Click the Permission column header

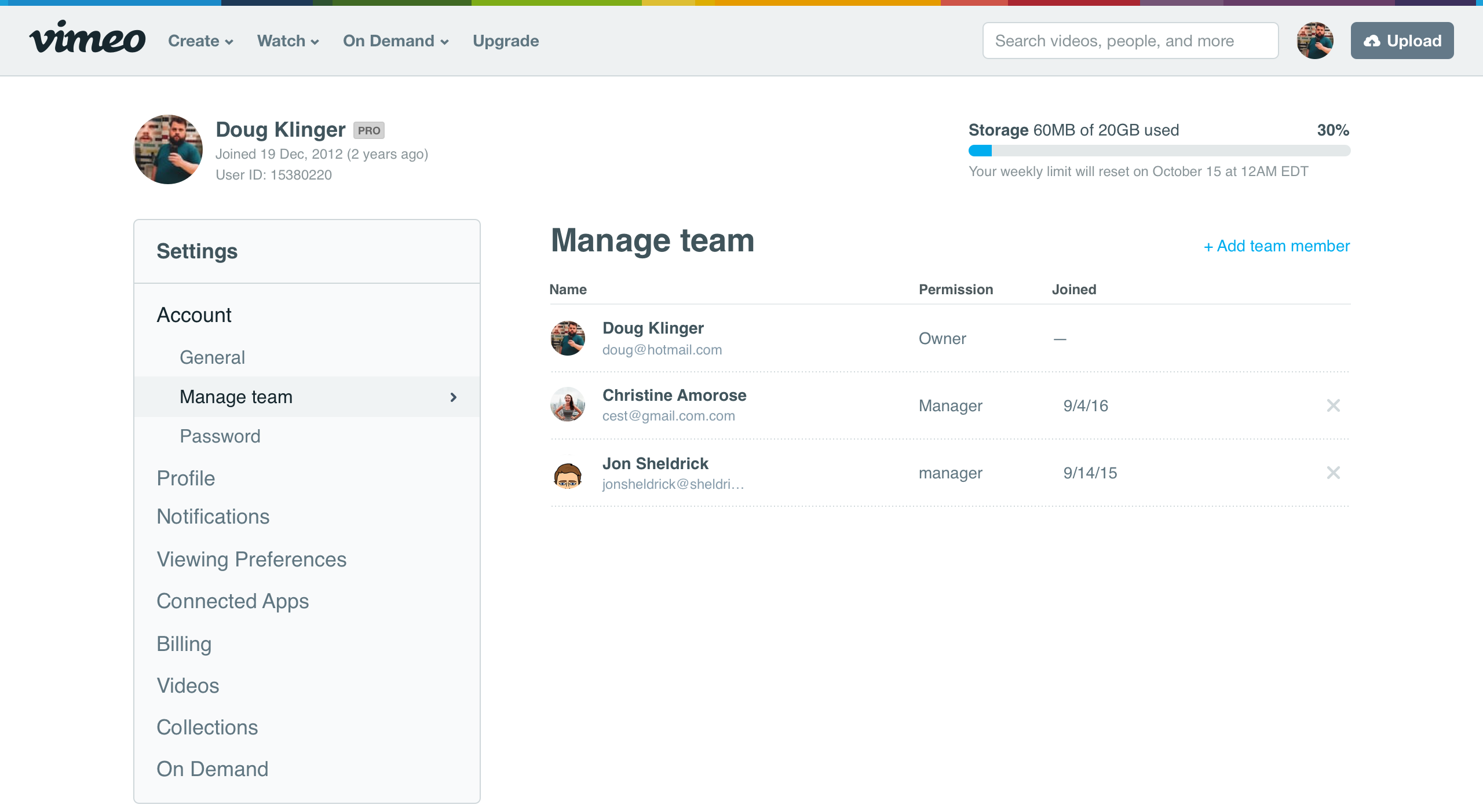(x=956, y=290)
